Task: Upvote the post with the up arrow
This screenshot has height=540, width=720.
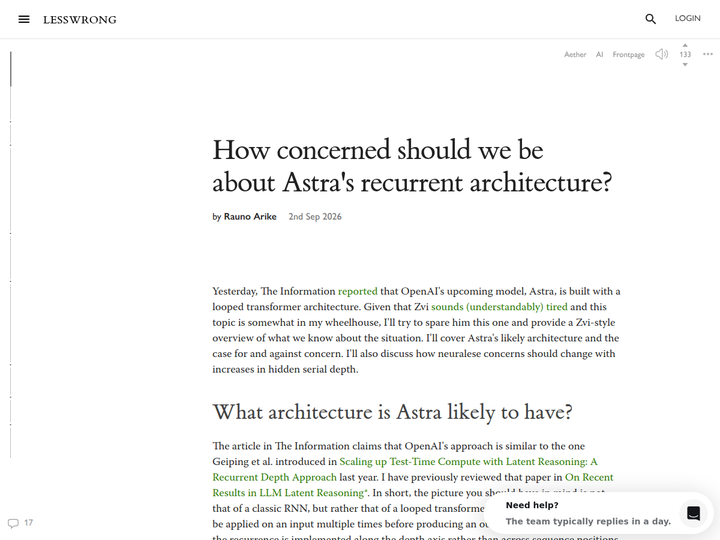Action: (685, 45)
